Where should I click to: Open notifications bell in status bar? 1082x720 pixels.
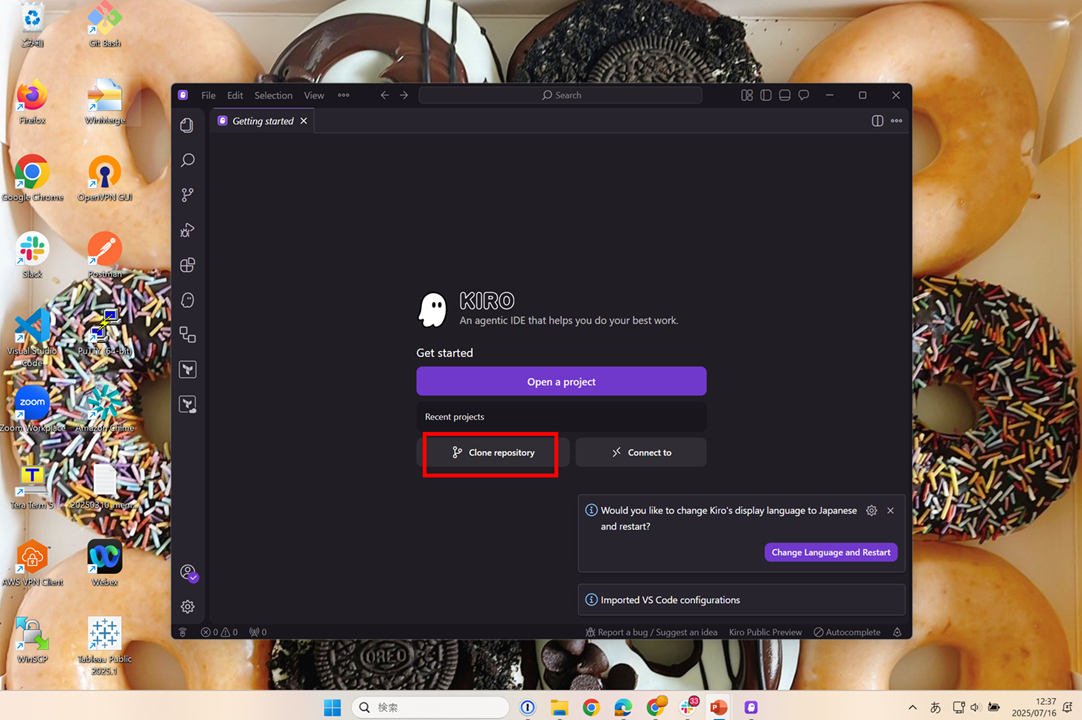click(x=897, y=632)
